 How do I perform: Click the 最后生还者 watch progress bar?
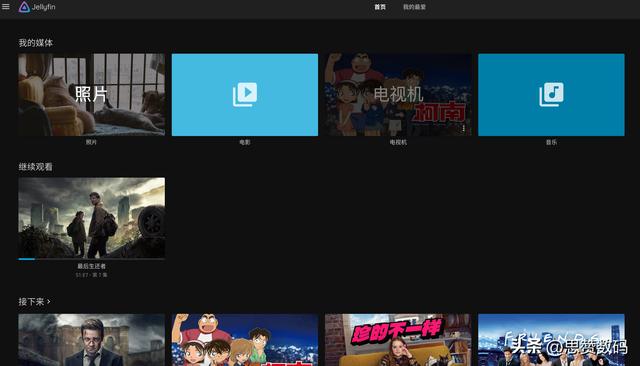tap(91, 259)
